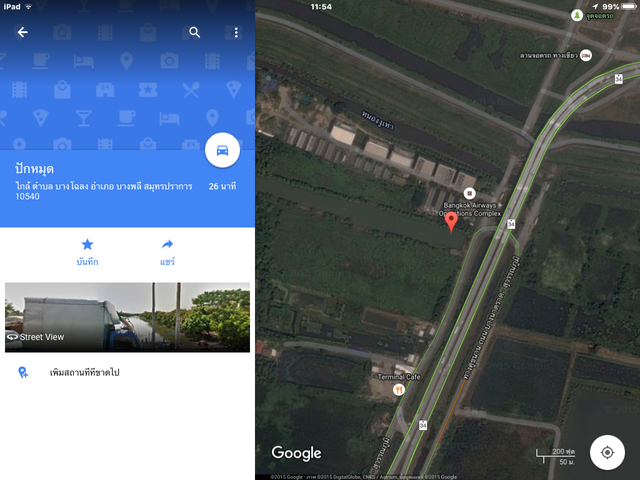Tap the map scale indicator

click(x=556, y=456)
